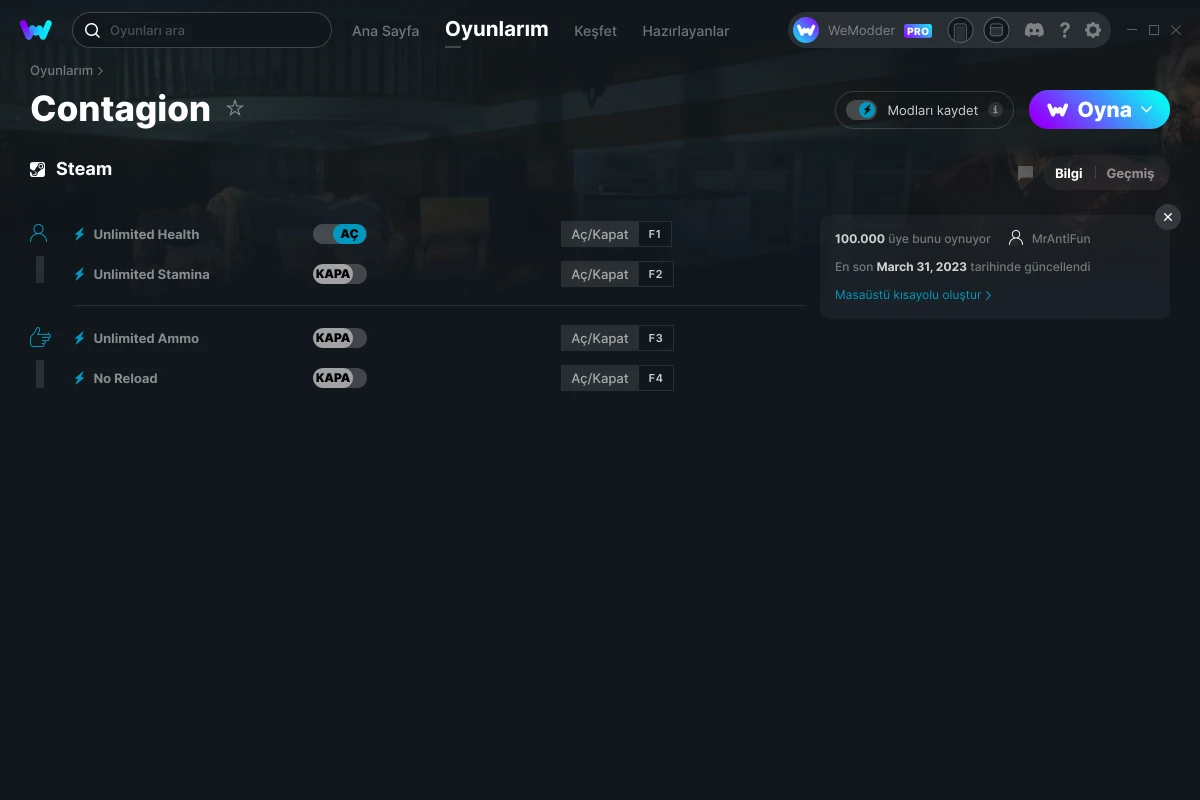Click Aç/Kapat F3 hotkey button
Screen dimensions: 1200x800
click(617, 338)
